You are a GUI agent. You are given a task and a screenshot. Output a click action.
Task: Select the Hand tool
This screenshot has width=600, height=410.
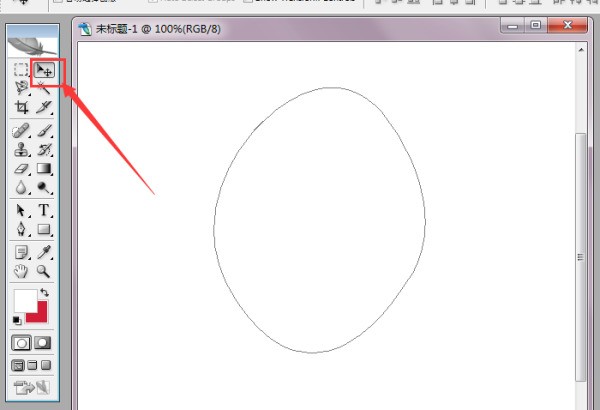pyautogui.click(x=21, y=271)
